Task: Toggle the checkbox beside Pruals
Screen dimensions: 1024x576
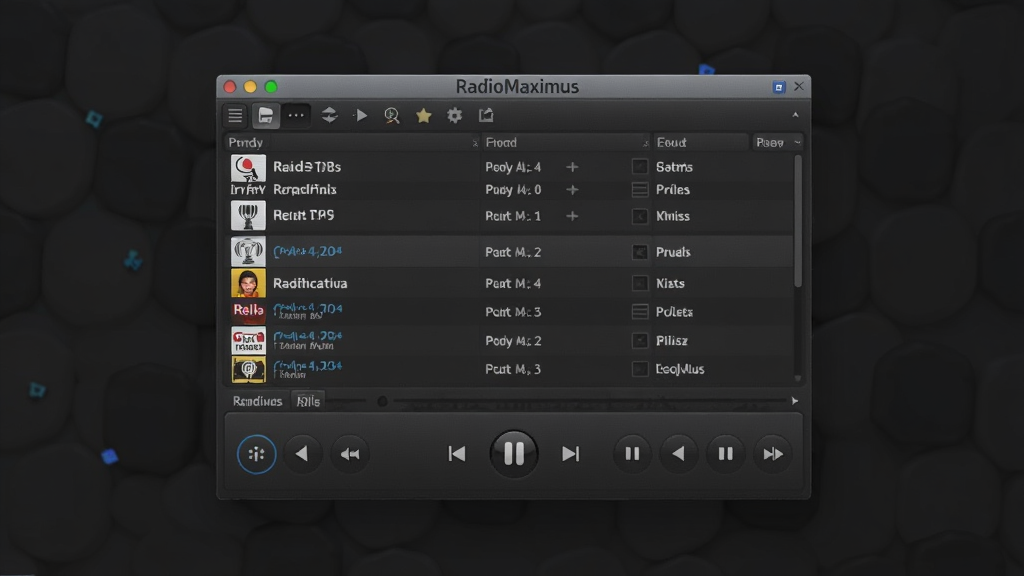Action: pos(640,252)
